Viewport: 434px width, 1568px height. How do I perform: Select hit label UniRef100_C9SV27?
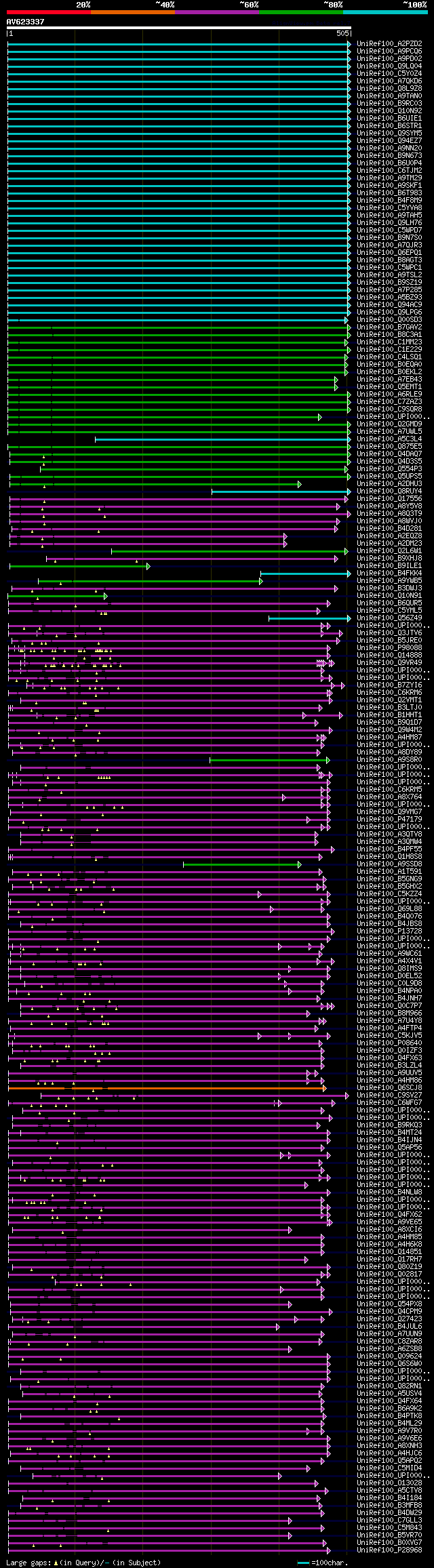[x=389, y=1095]
